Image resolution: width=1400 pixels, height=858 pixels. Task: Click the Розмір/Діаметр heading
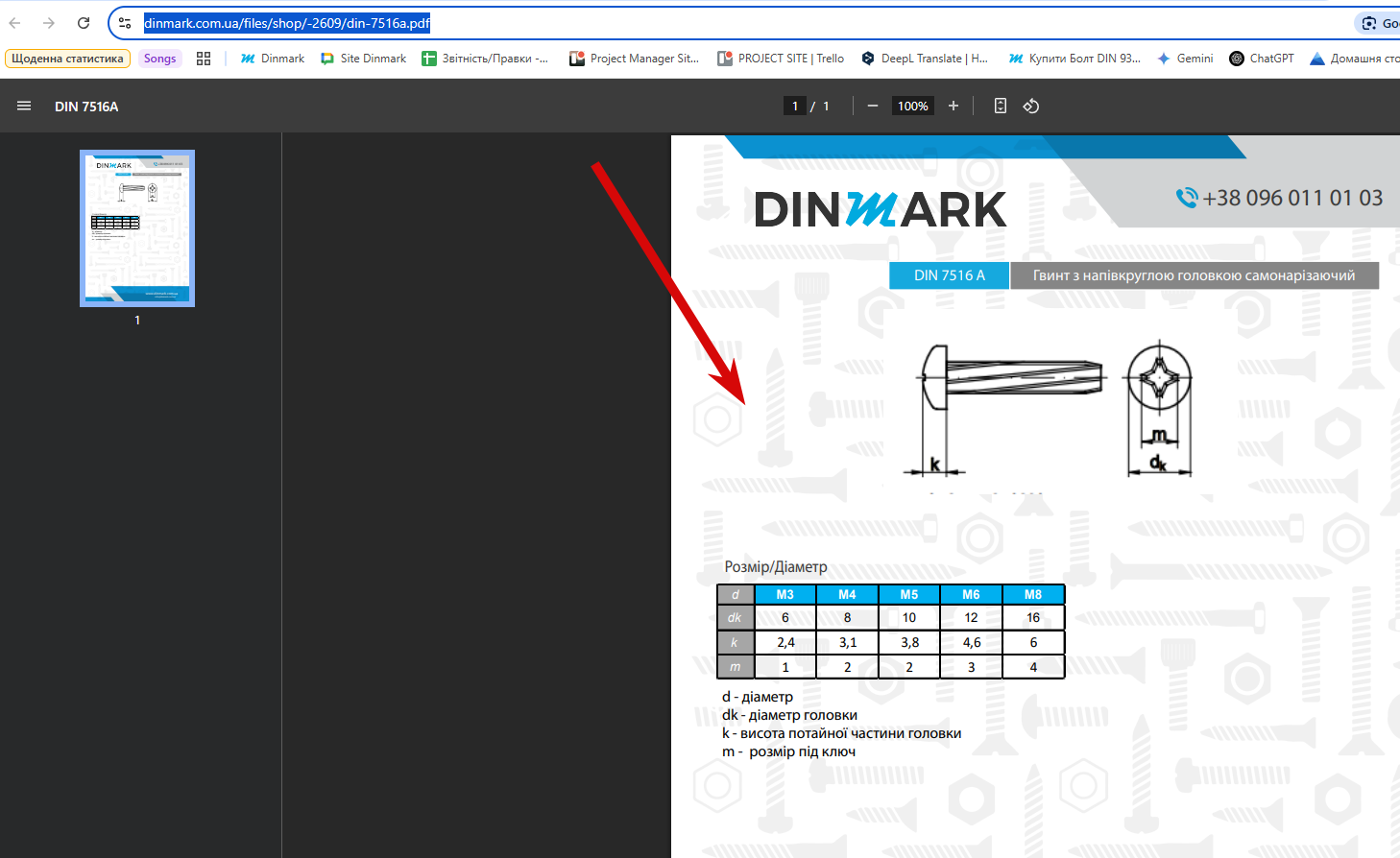click(776, 567)
